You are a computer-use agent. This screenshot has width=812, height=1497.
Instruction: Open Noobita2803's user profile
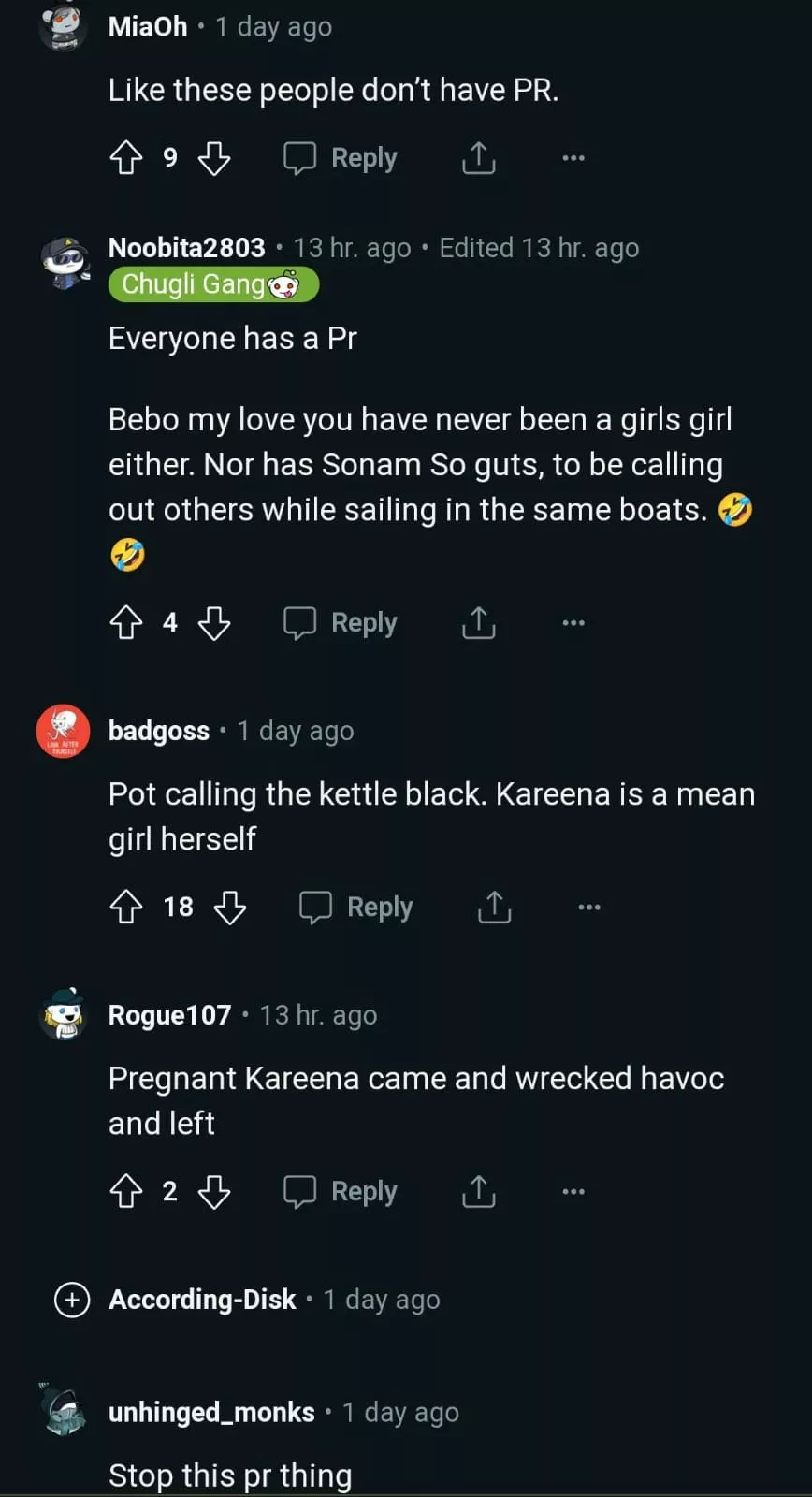[x=187, y=248]
